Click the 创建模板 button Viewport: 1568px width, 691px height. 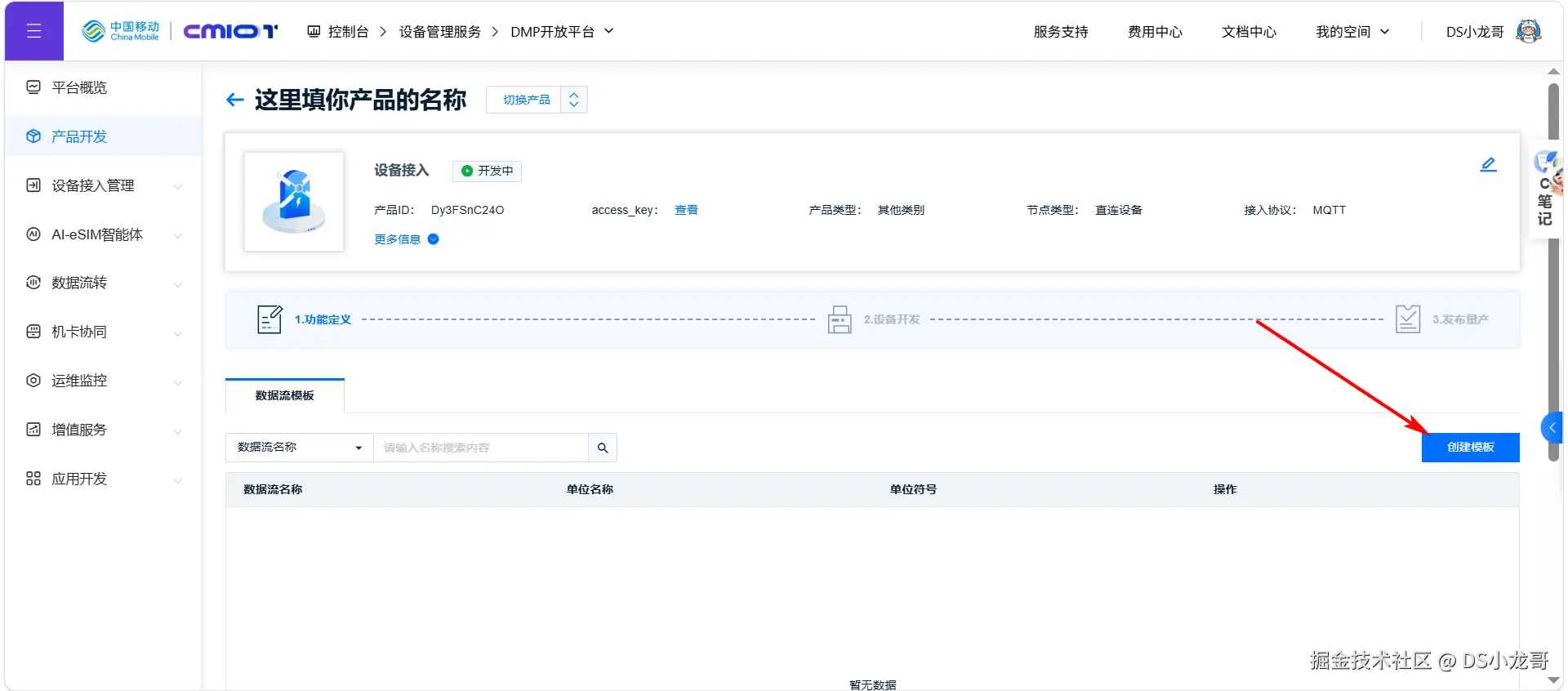click(x=1470, y=448)
